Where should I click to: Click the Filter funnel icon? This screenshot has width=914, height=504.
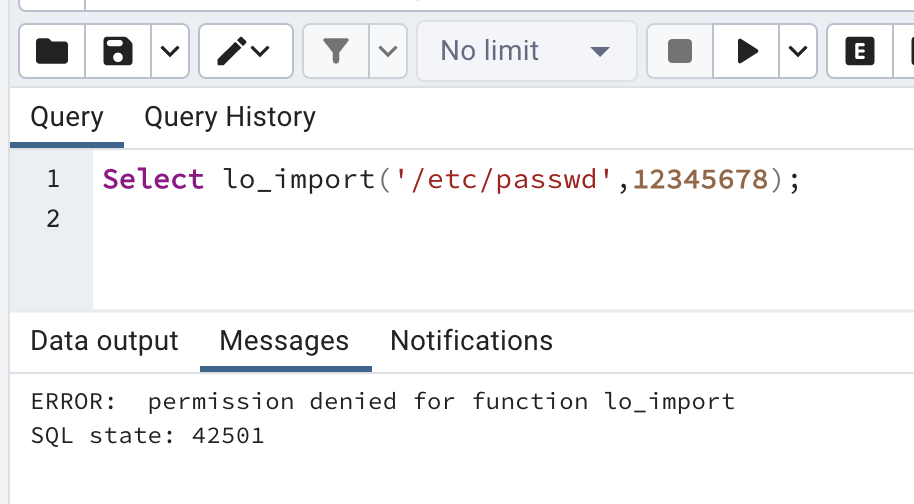[x=336, y=51]
